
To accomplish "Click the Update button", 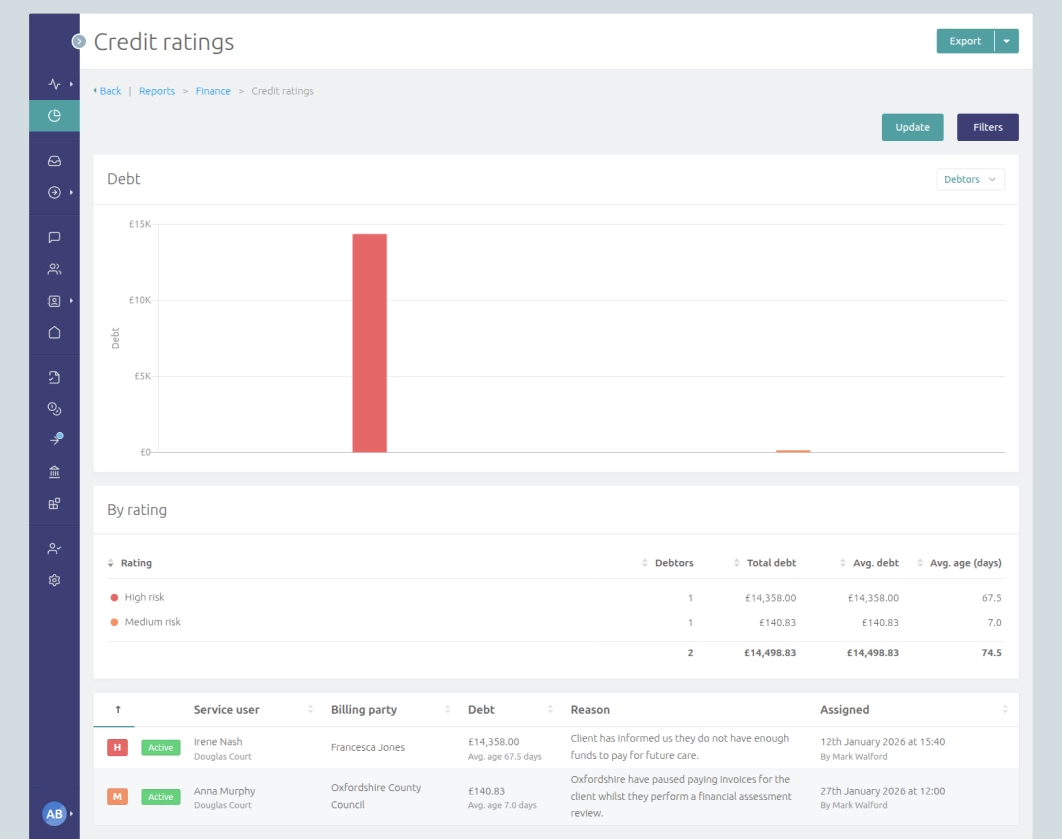I will coord(911,127).
